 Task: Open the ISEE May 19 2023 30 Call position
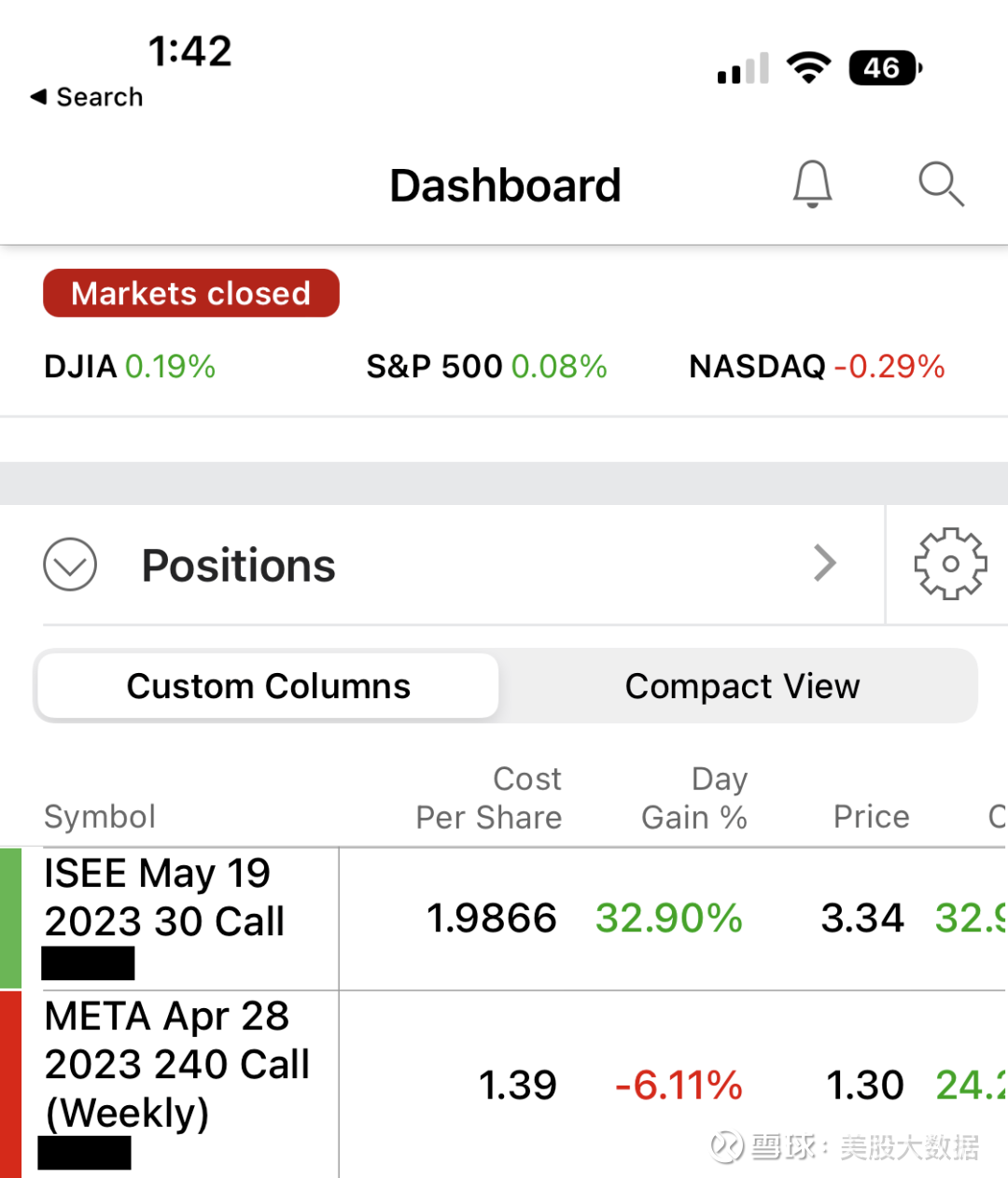pyautogui.click(x=165, y=898)
